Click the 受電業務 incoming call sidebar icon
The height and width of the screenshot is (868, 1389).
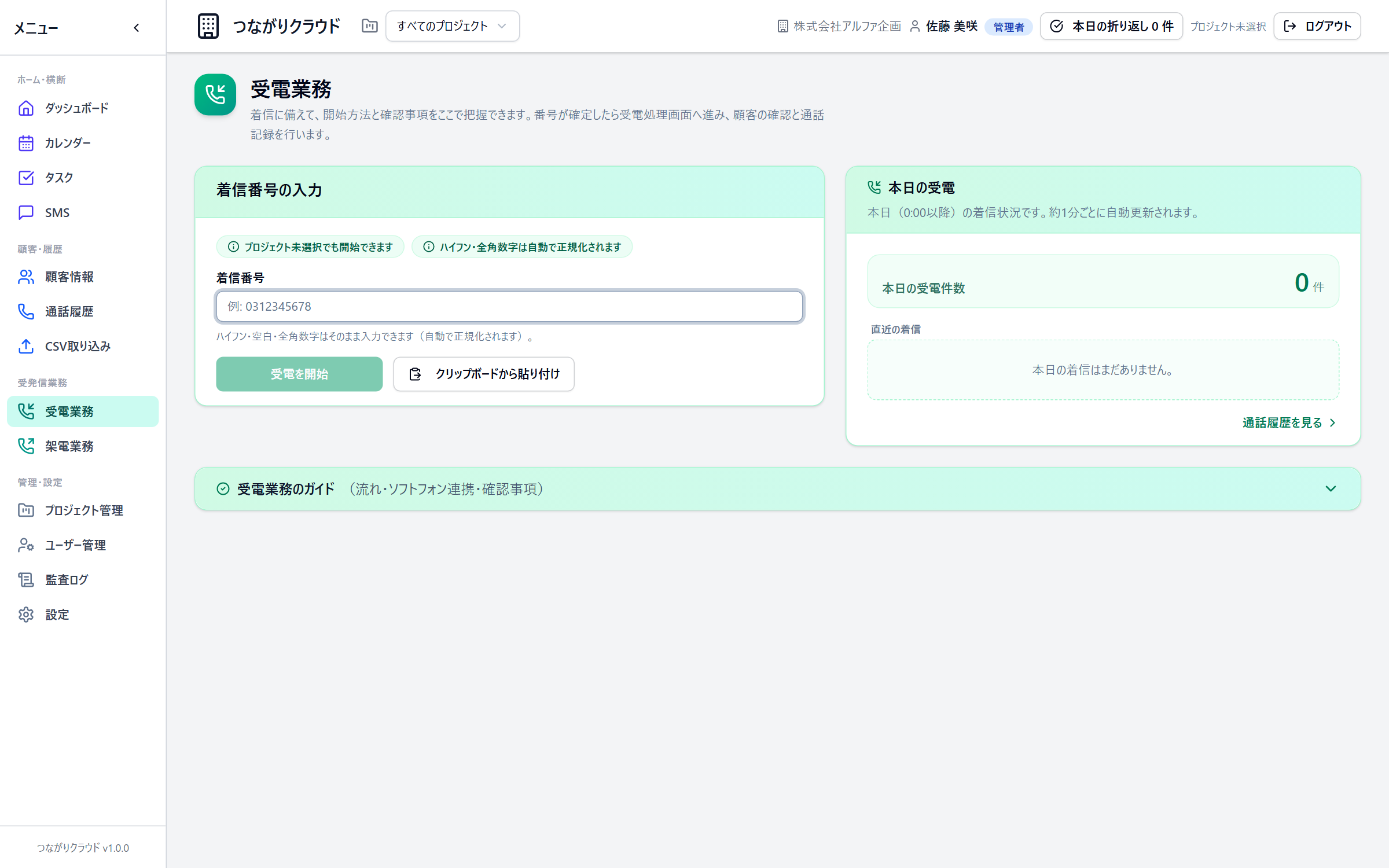26,411
